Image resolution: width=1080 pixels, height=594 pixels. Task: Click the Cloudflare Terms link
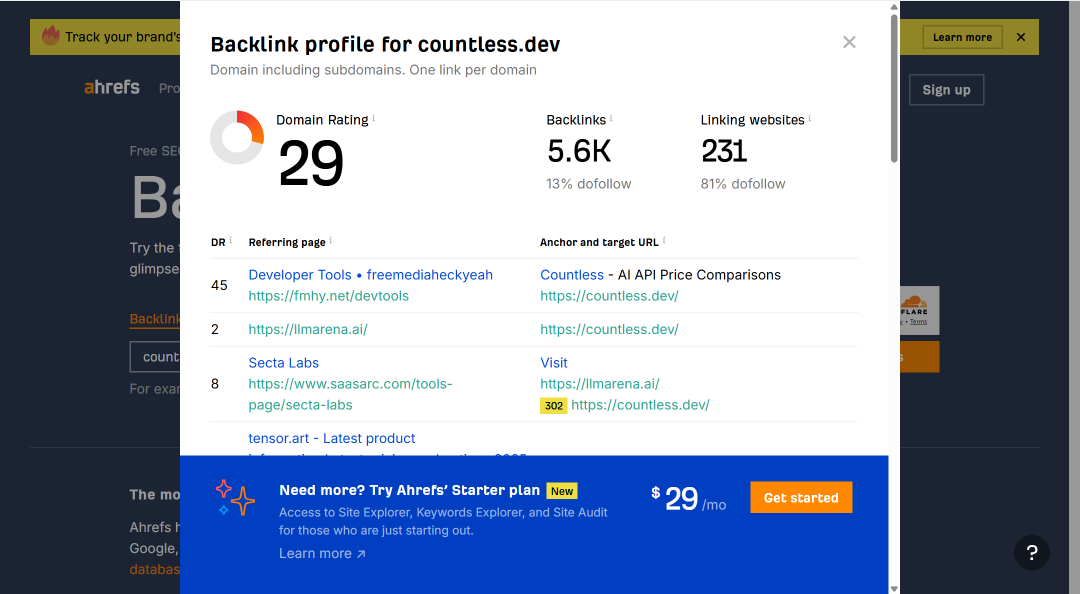pos(918,322)
